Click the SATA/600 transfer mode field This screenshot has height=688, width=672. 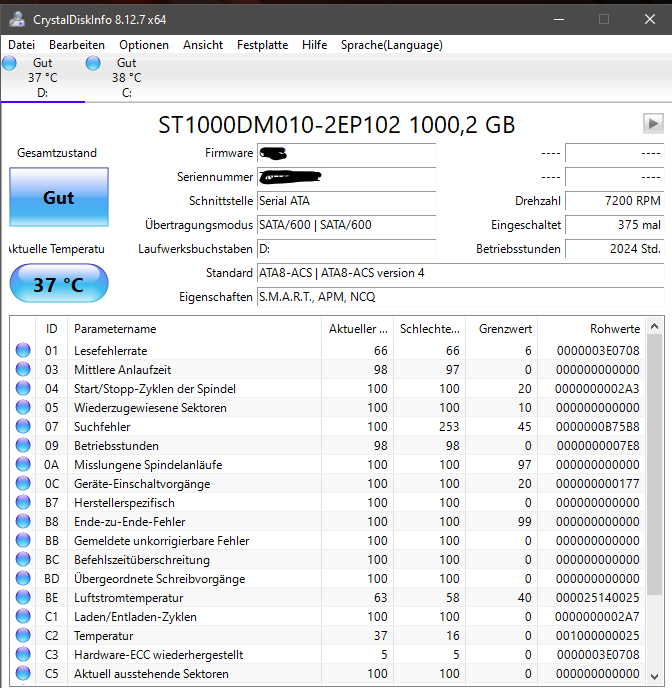tap(347, 225)
